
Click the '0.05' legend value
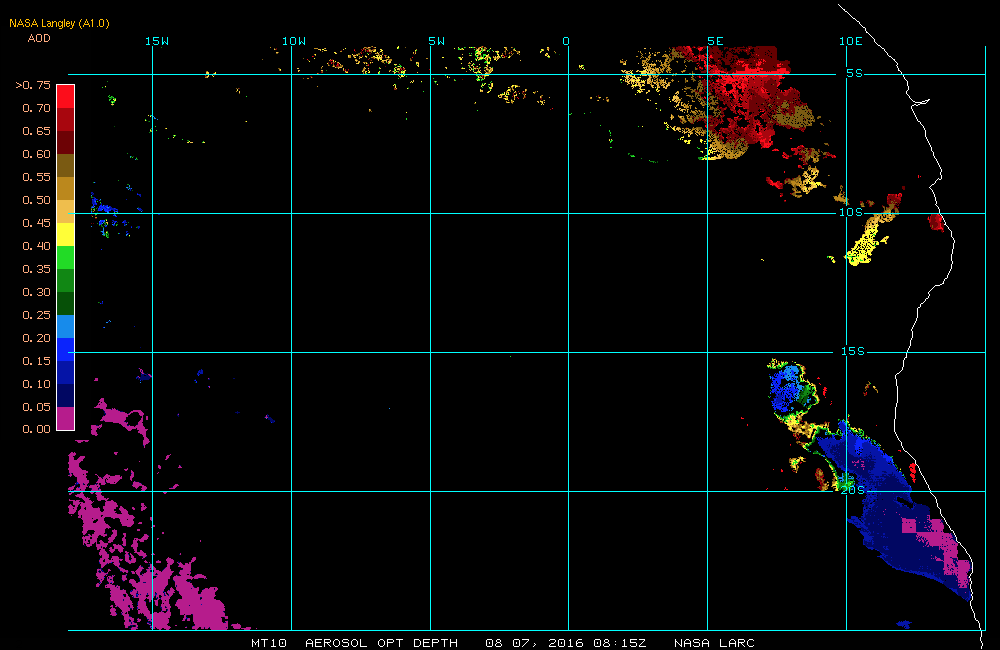coord(36,407)
